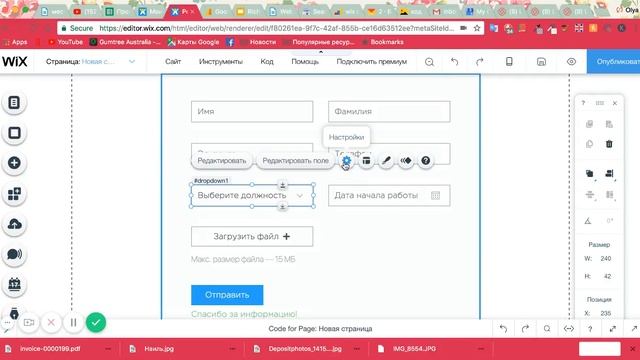Screen dimensions: 640x360
Task: Open the Инструменты menu
Action: click(x=221, y=62)
